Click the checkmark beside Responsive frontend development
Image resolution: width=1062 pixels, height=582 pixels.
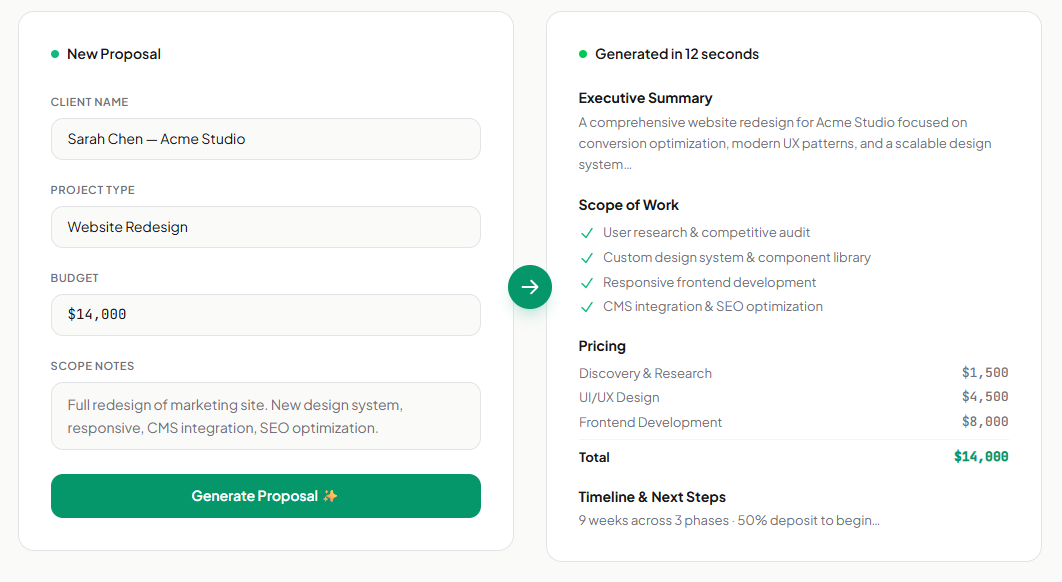click(x=587, y=282)
